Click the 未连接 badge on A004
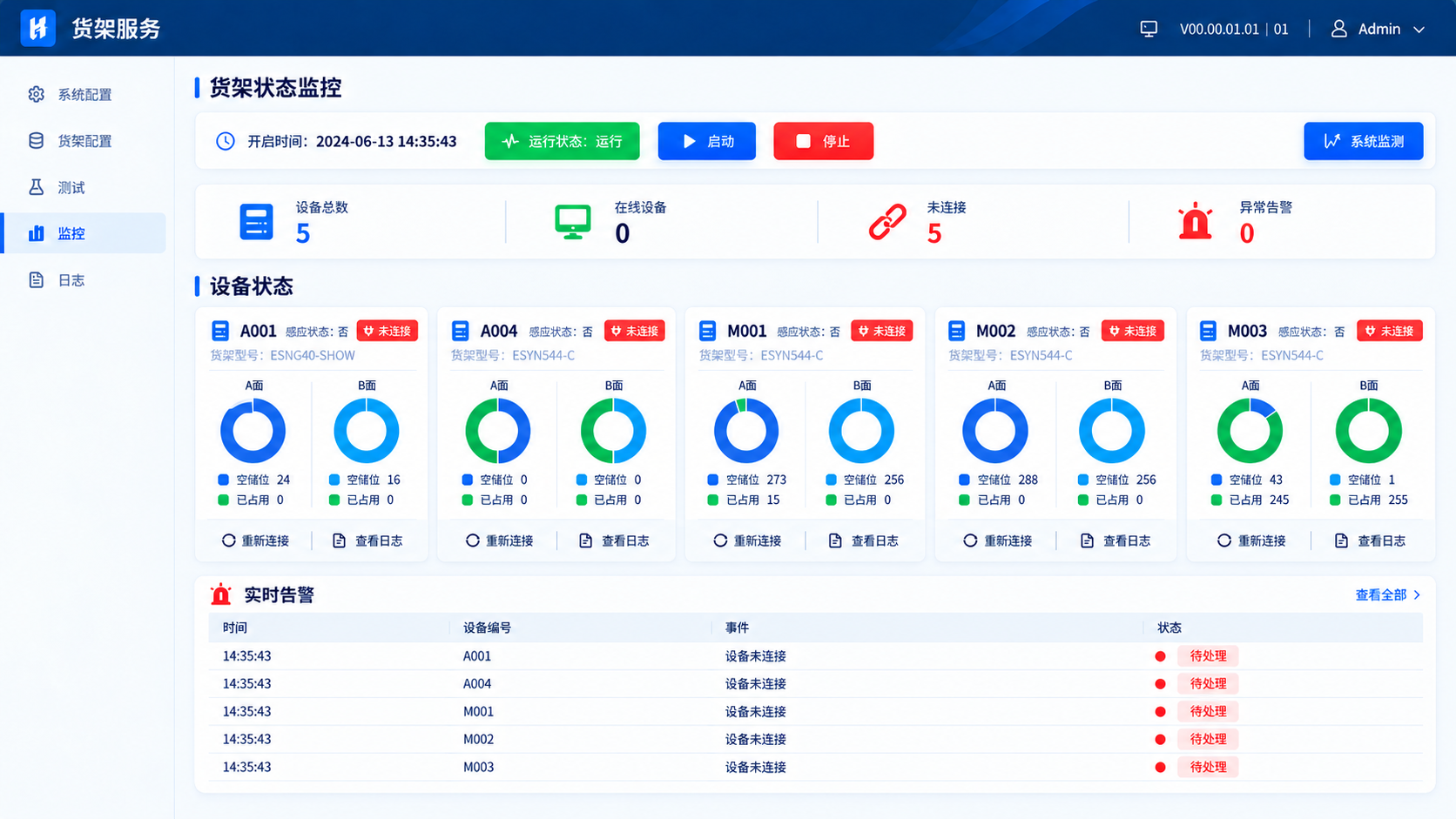This screenshot has height=819, width=1456. click(634, 331)
